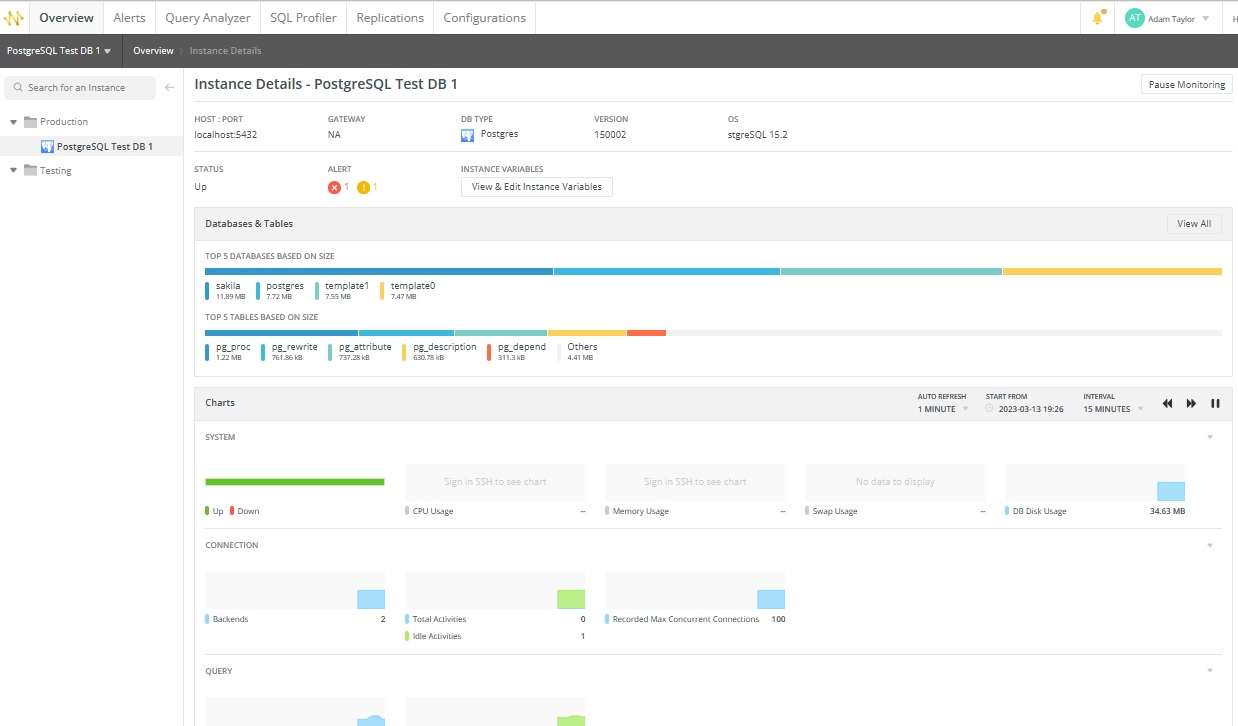Click the pg_proc legend color swatch

coord(207,352)
